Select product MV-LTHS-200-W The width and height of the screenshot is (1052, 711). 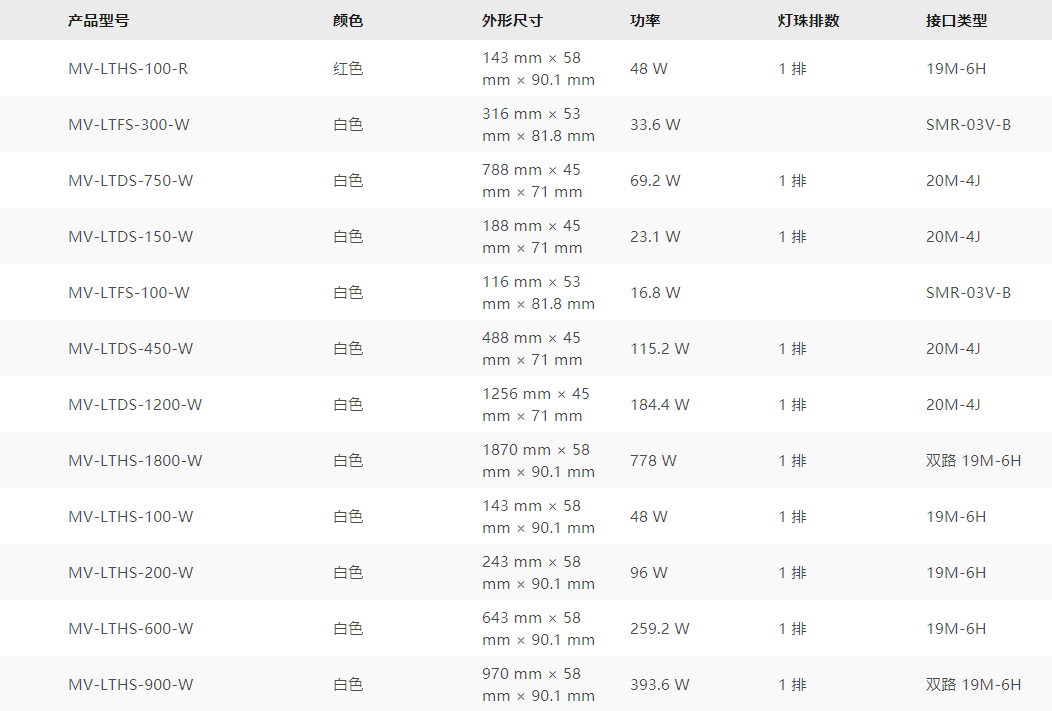tap(131, 573)
